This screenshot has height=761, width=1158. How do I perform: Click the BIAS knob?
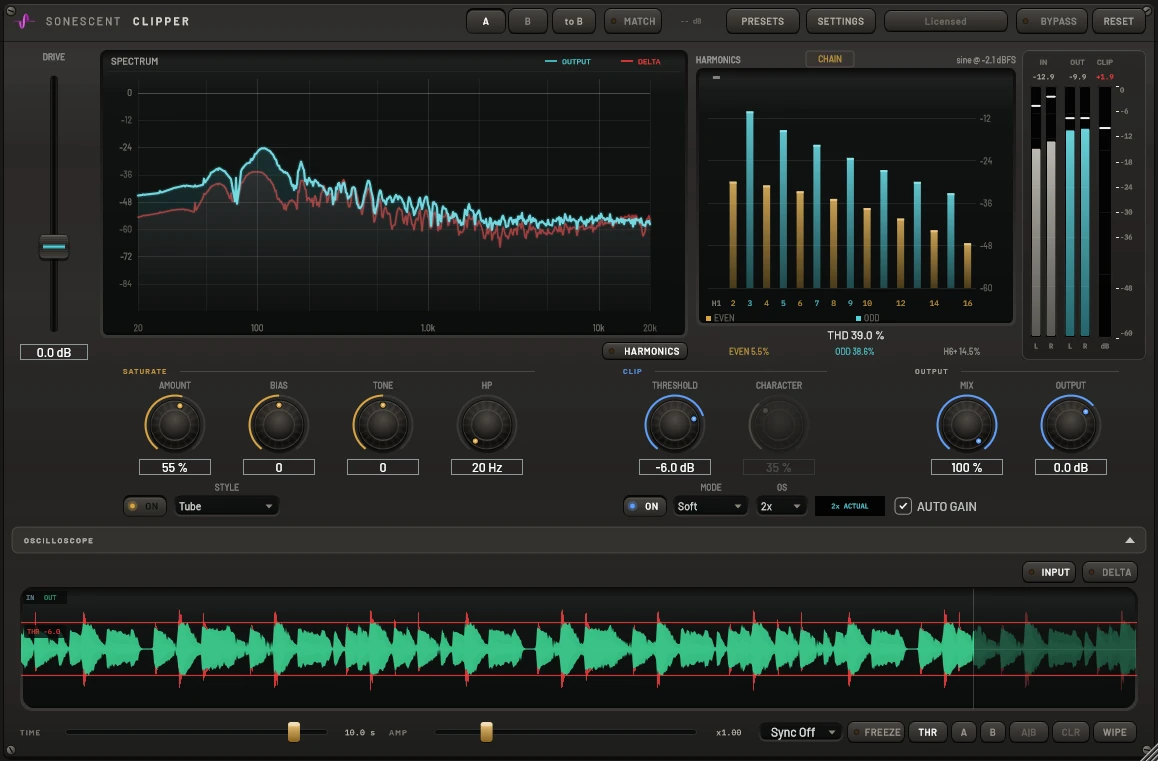(x=278, y=425)
